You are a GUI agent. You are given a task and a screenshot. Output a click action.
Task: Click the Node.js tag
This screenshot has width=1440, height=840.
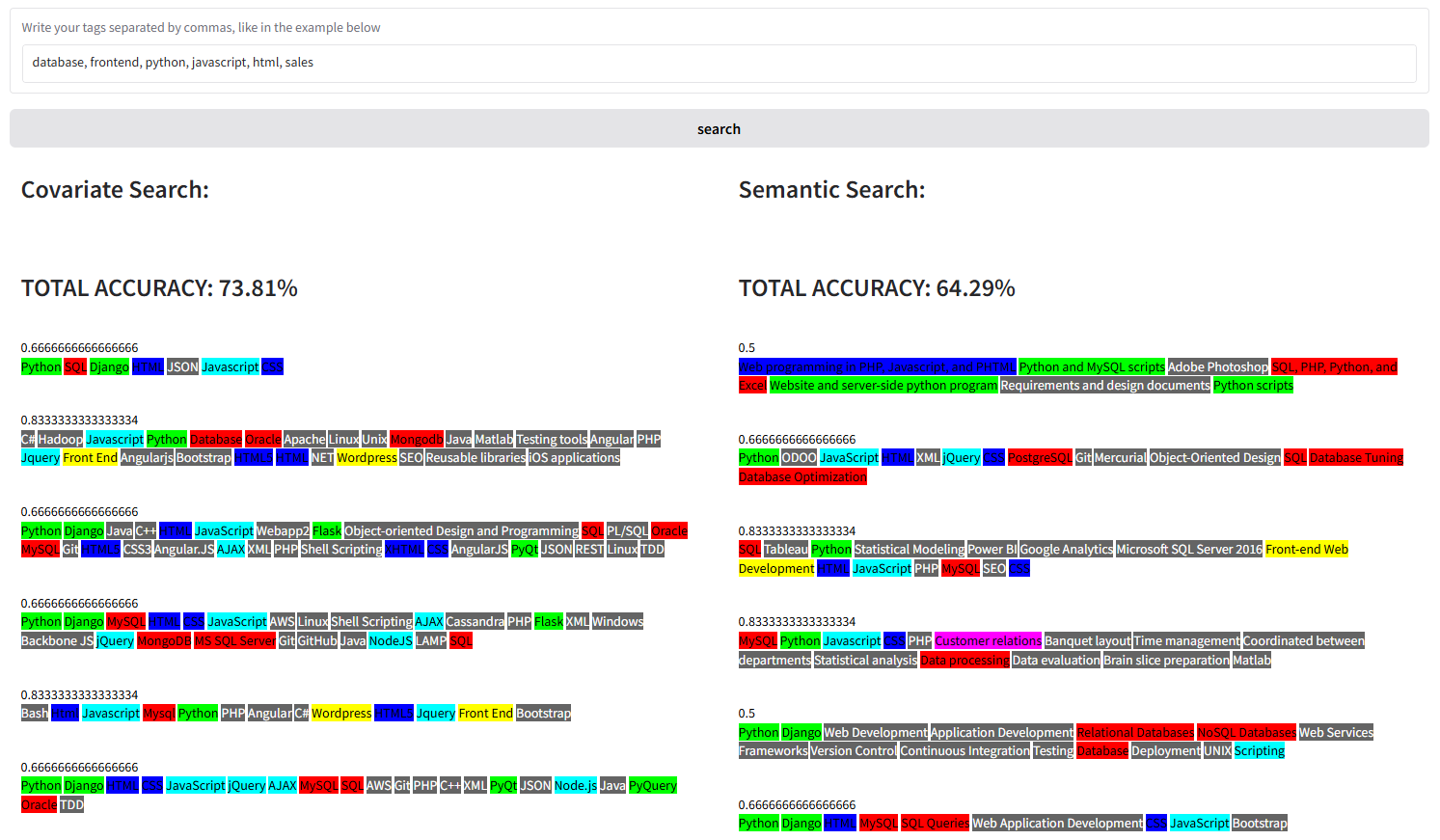tap(575, 786)
